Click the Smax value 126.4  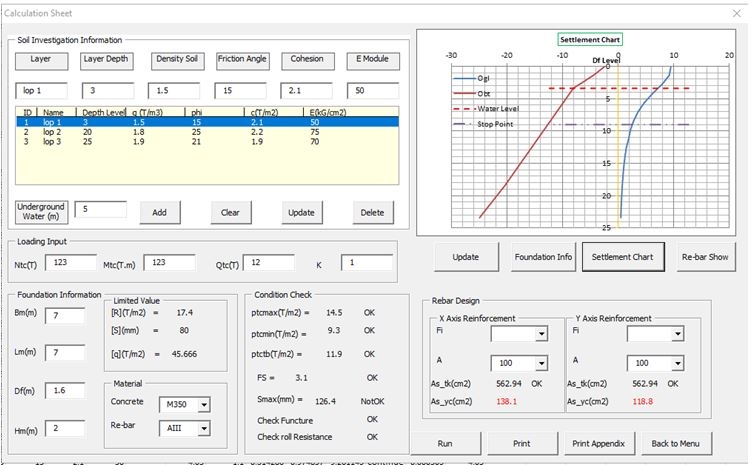pos(325,401)
